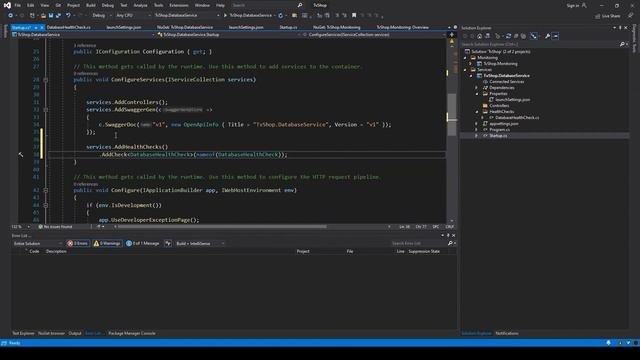Open the Any CPU platform dropdown
The height and width of the screenshot is (360, 640).
tap(133, 16)
